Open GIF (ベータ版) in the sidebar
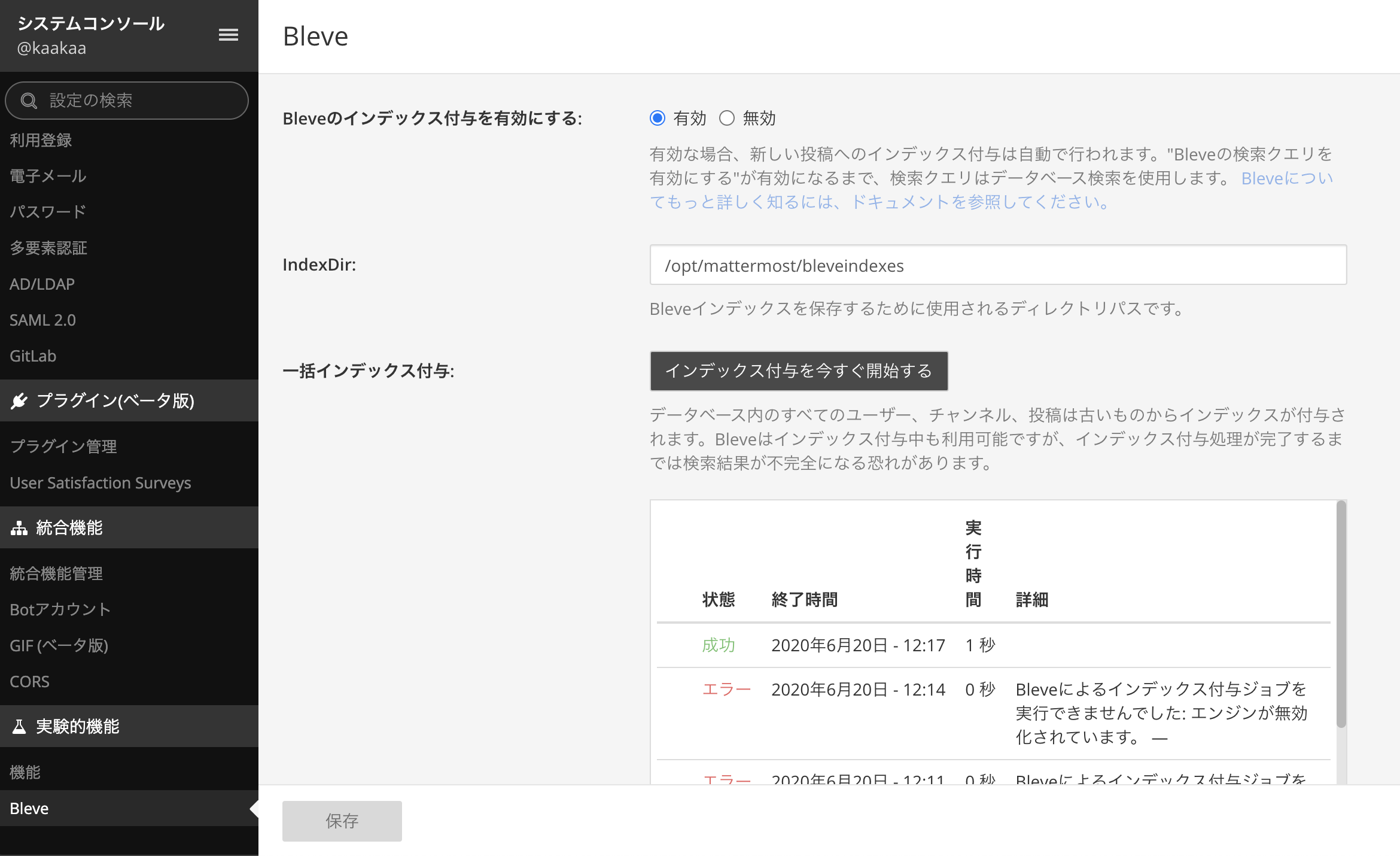Viewport: 1400px width, 856px height. tap(59, 645)
